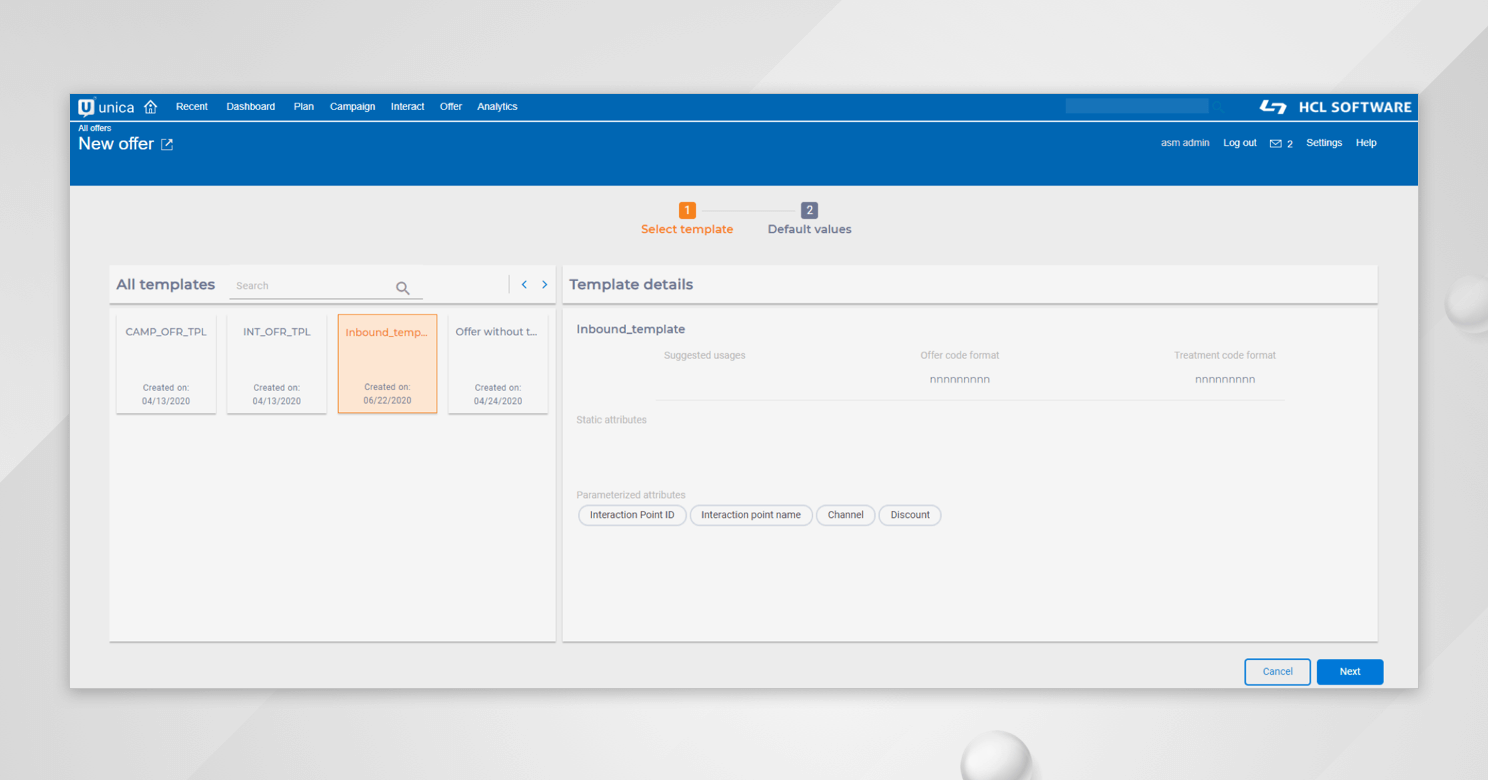The width and height of the screenshot is (1488, 780).
Task: Click the magnifier icon in the template search
Action: [x=403, y=288]
